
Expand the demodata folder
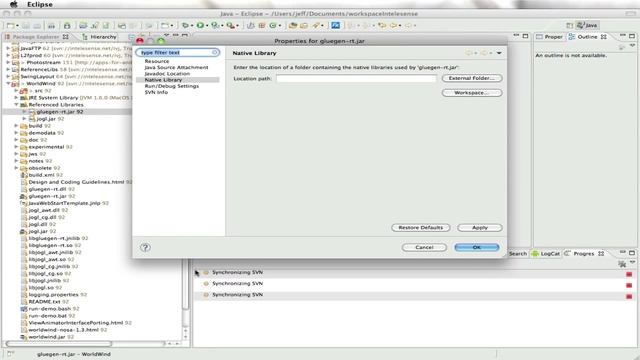point(16,133)
